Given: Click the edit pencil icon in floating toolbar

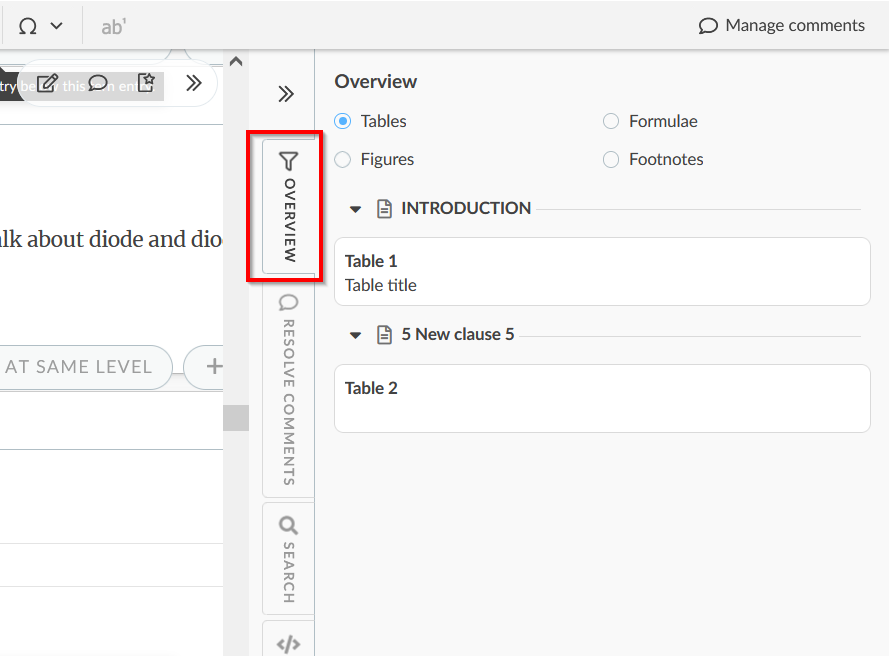Looking at the screenshot, I should click(47, 83).
